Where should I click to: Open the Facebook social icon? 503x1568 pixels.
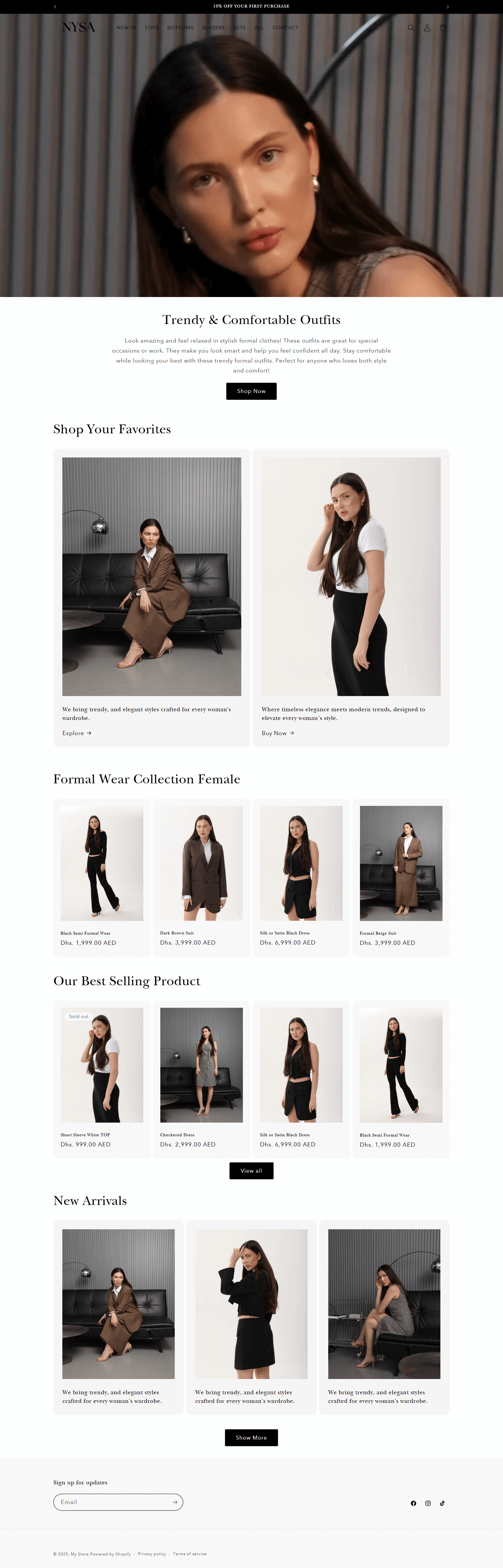[x=414, y=1504]
